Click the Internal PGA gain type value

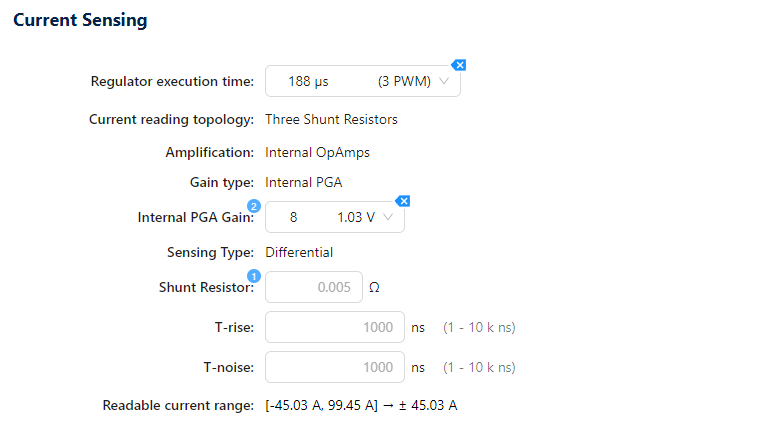coord(303,183)
